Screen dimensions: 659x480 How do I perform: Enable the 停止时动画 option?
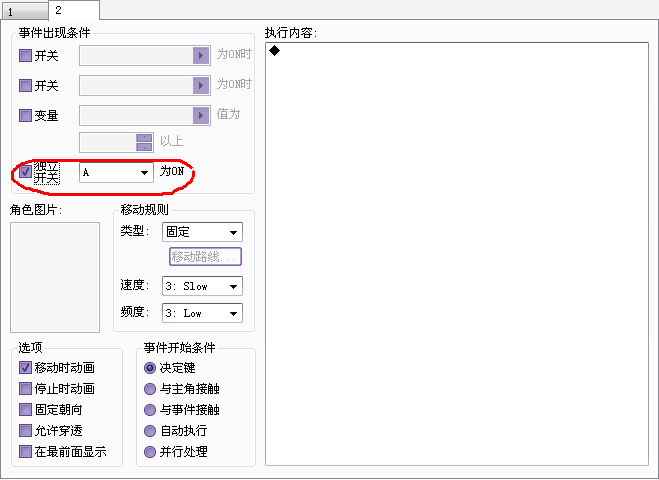pos(25,388)
